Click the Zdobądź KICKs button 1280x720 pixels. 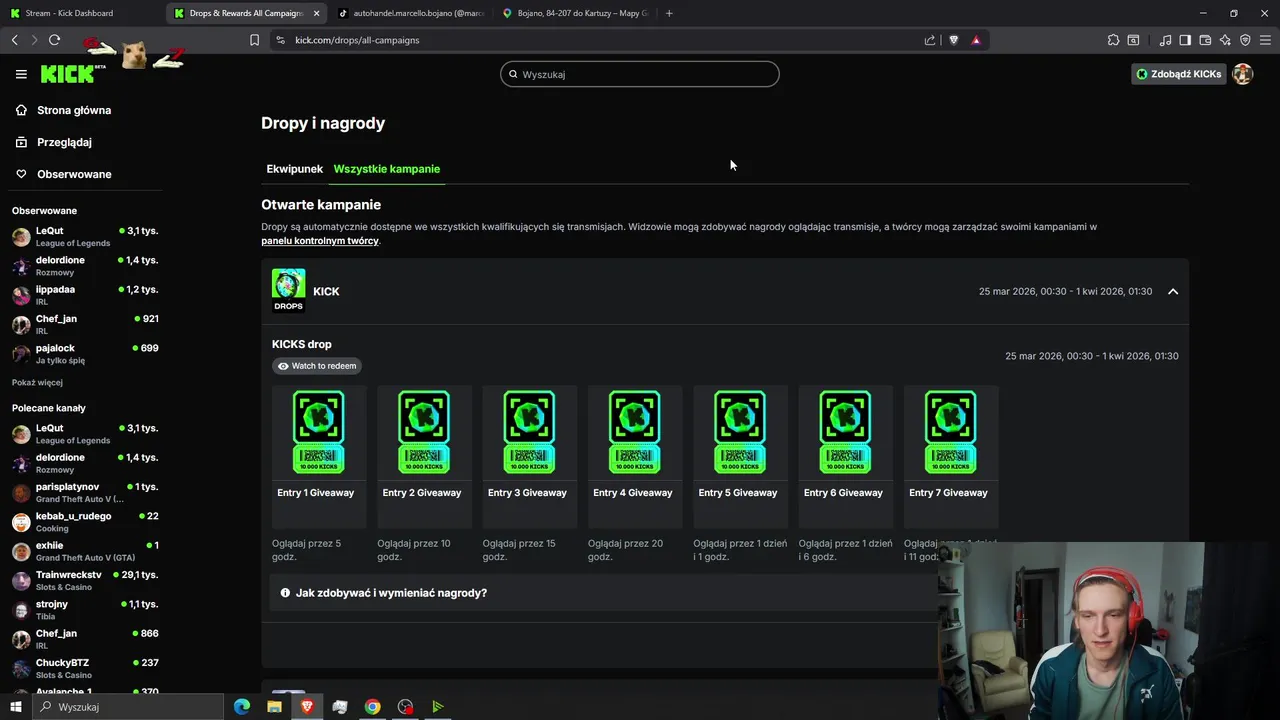1178,74
